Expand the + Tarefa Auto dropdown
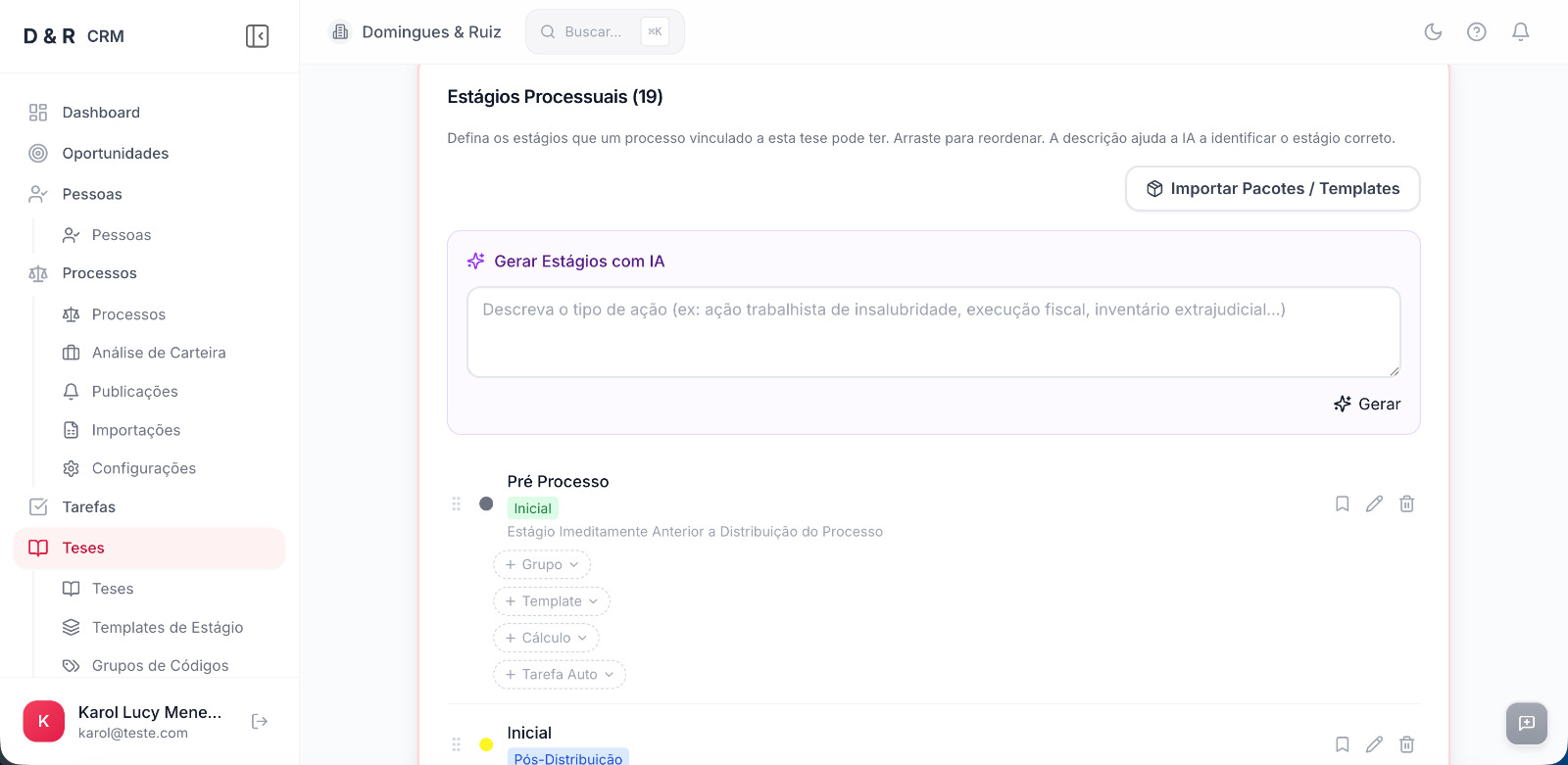This screenshot has height=765, width=1568. (560, 675)
